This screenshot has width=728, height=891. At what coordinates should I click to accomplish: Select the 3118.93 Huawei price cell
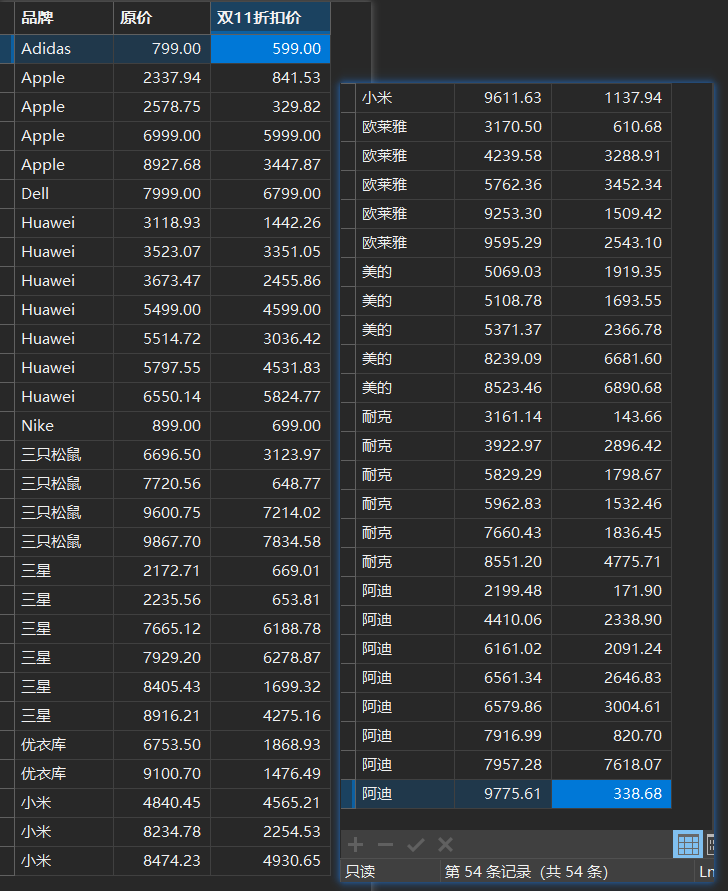coord(162,223)
